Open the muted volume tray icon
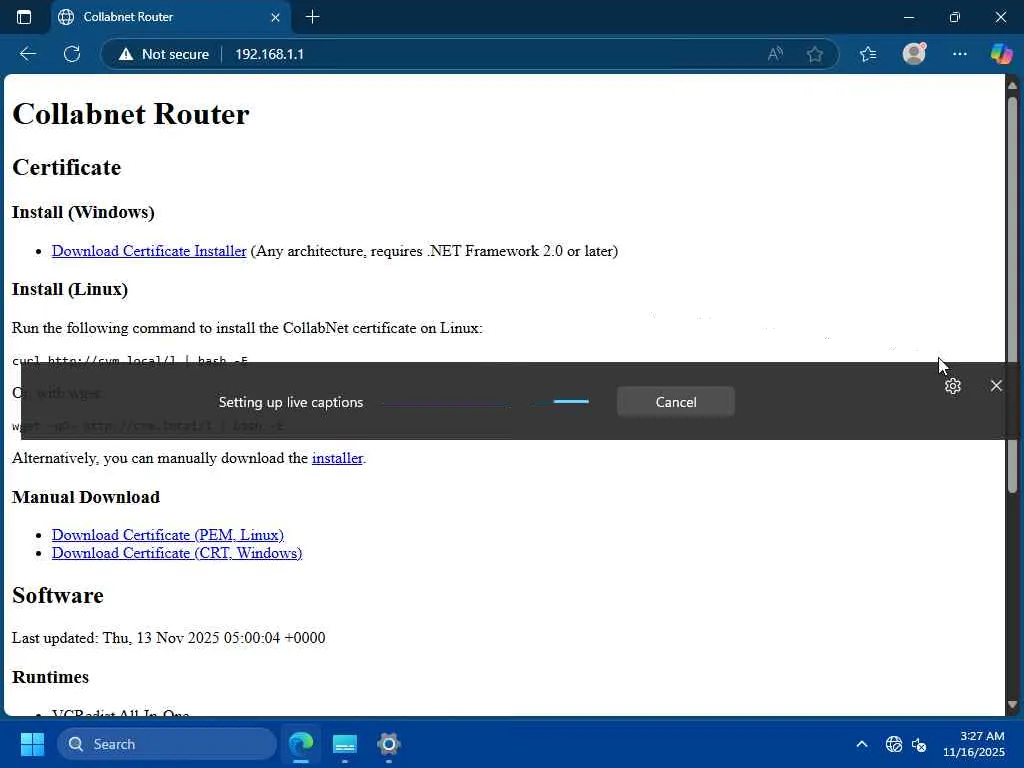The width and height of the screenshot is (1024, 768). (x=919, y=744)
